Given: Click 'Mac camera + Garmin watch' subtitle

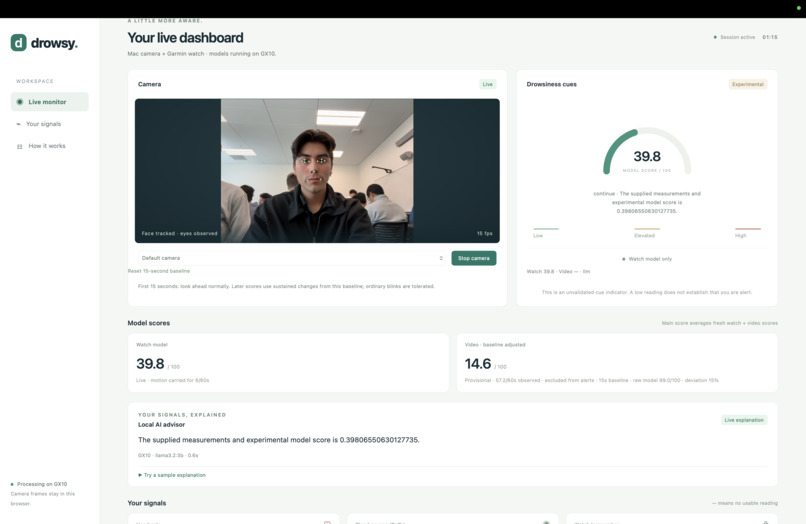Looking at the screenshot, I should click(x=202, y=53).
